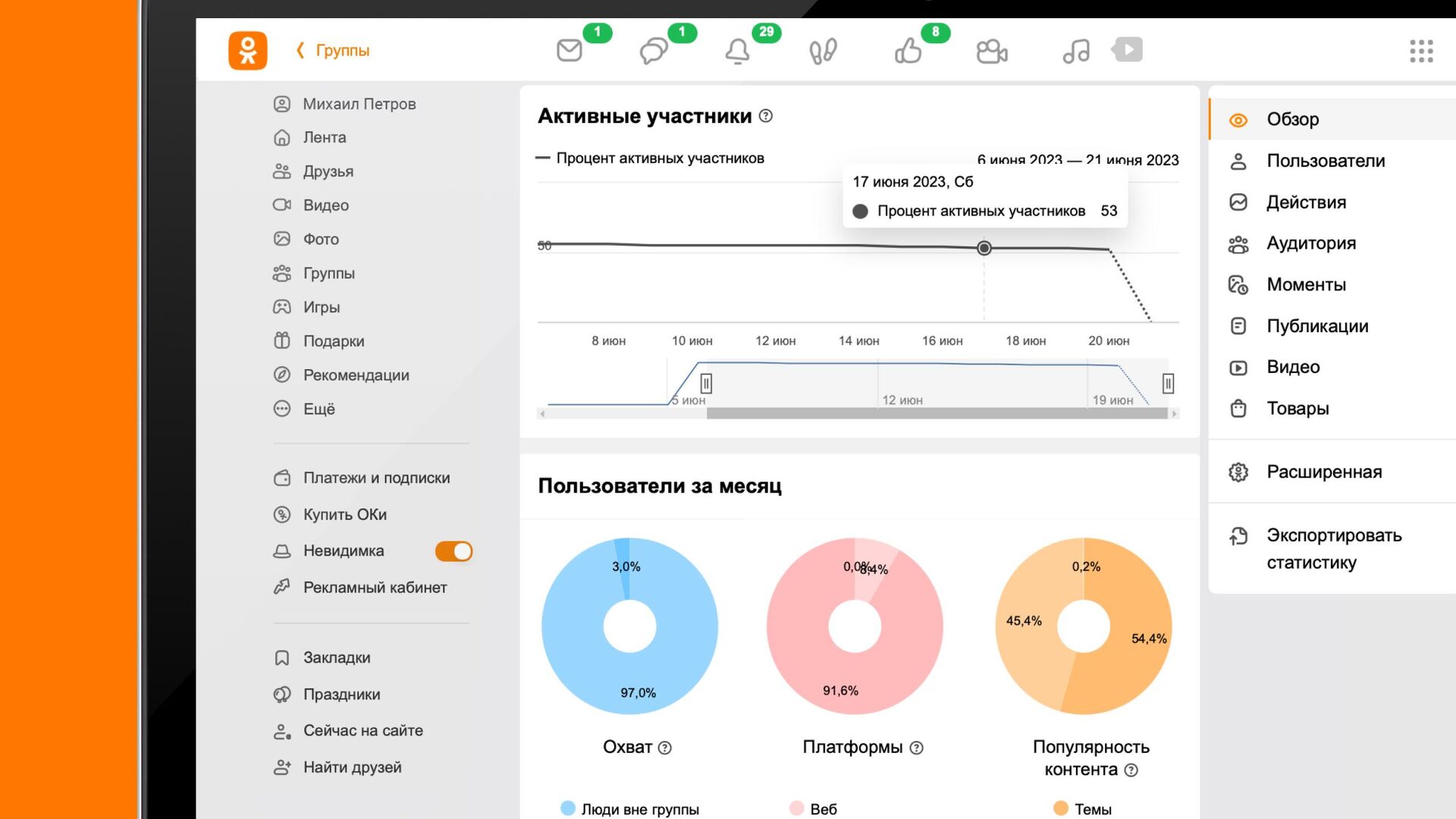Screen dimensions: 1456x819
Task: Click the chart navigator horizontal scrollbar
Action: [x=937, y=414]
